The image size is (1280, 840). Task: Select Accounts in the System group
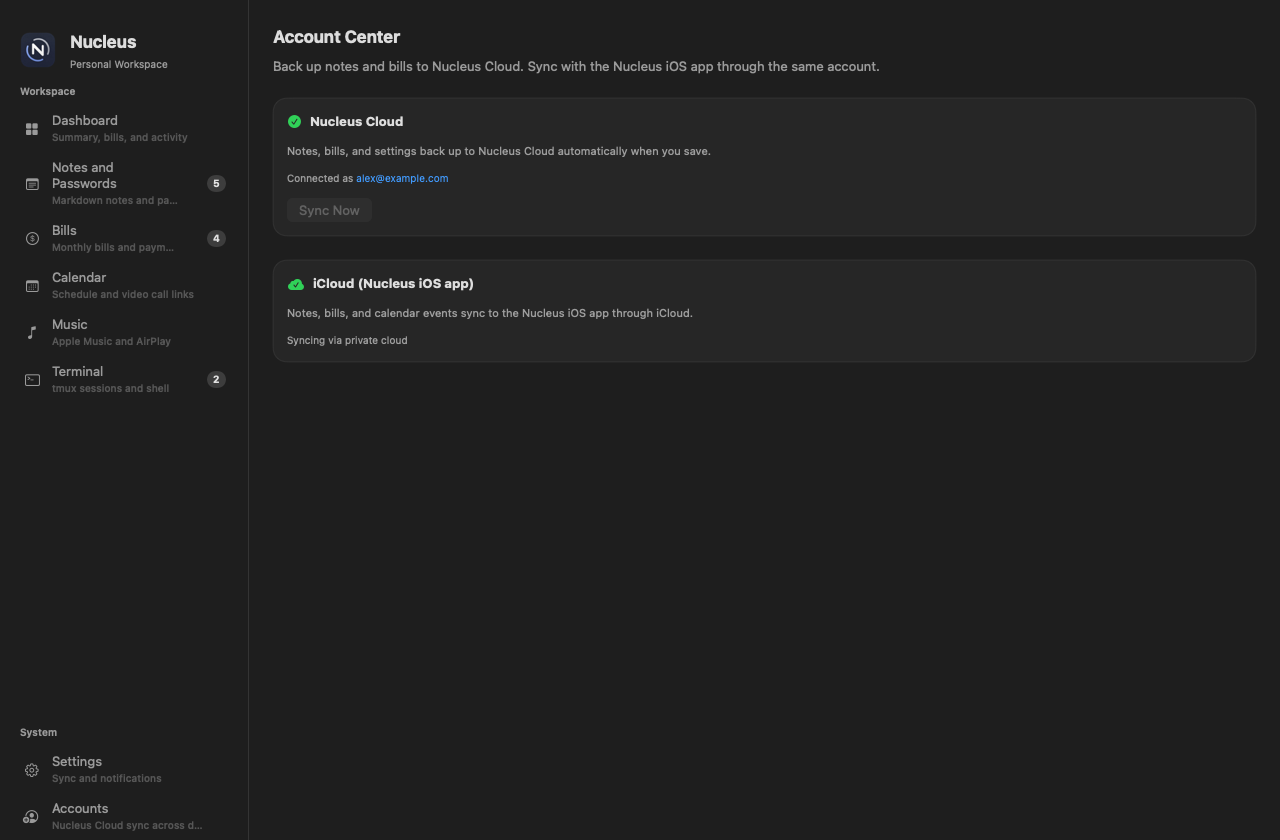coord(124,816)
